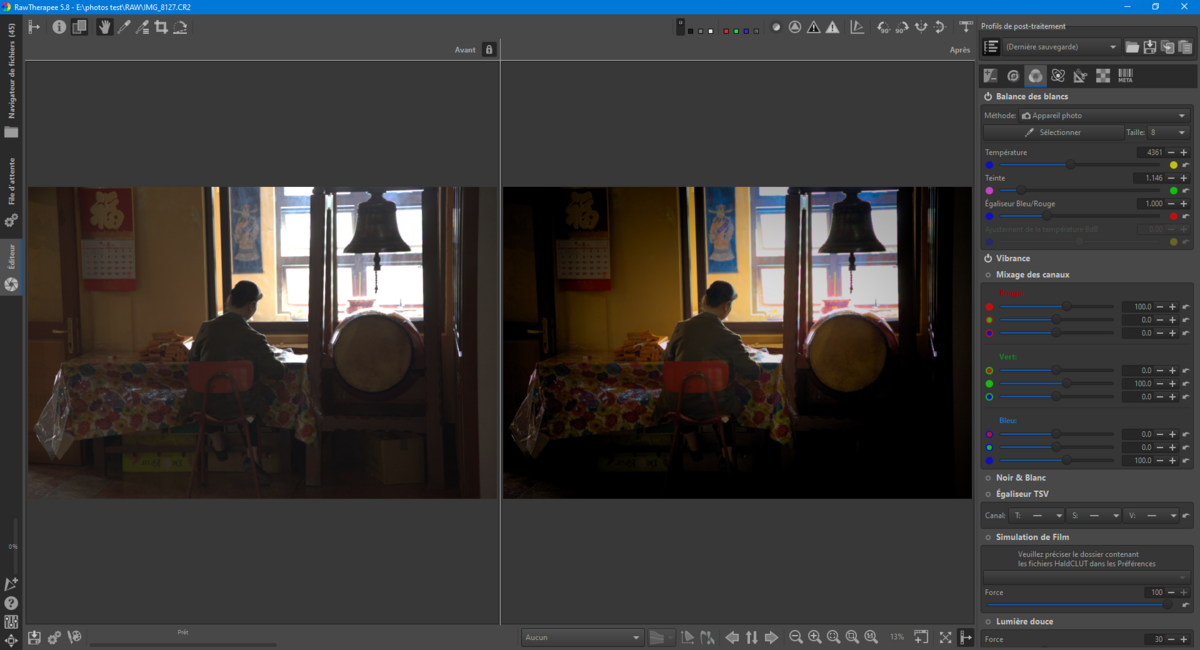Adjust the Teinte slider
The image size is (1200, 650).
1078,190
